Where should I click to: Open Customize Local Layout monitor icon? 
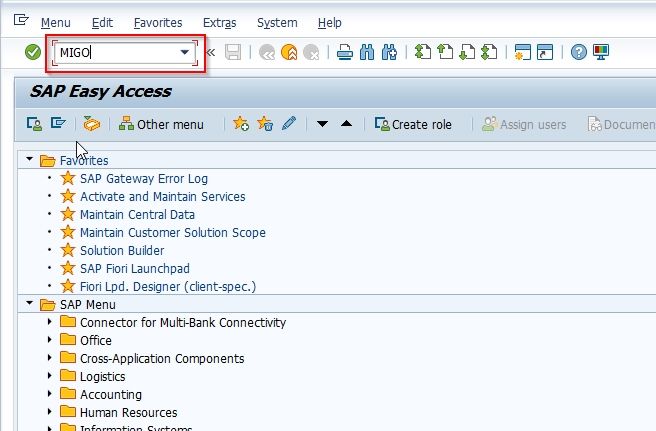pyautogui.click(x=601, y=52)
